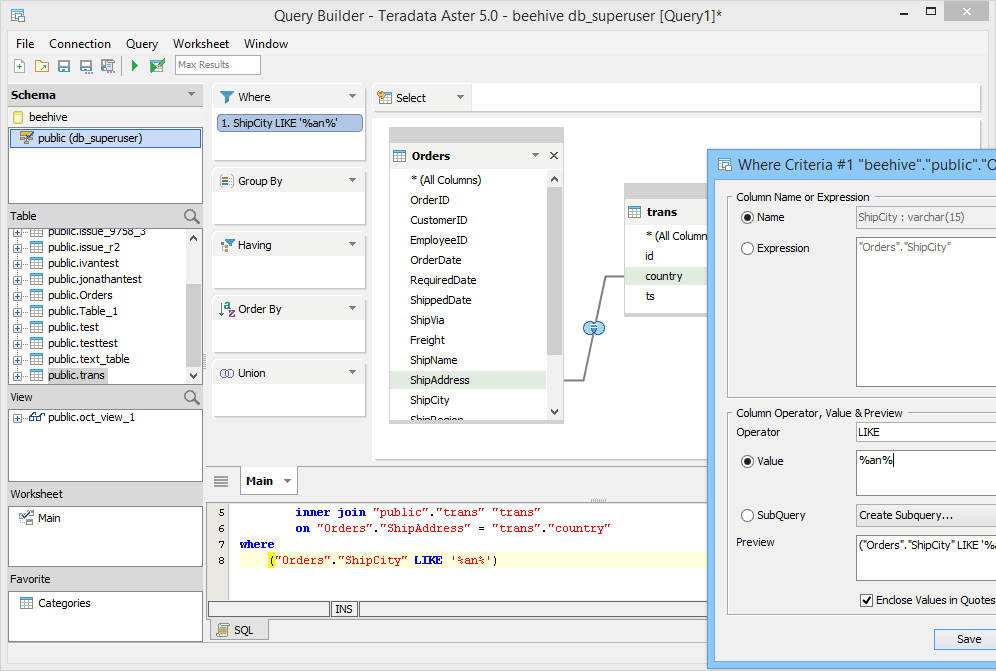Image resolution: width=996 pixels, height=671 pixels.
Task: Click the new query document toolbar icon
Action: click(x=20, y=65)
